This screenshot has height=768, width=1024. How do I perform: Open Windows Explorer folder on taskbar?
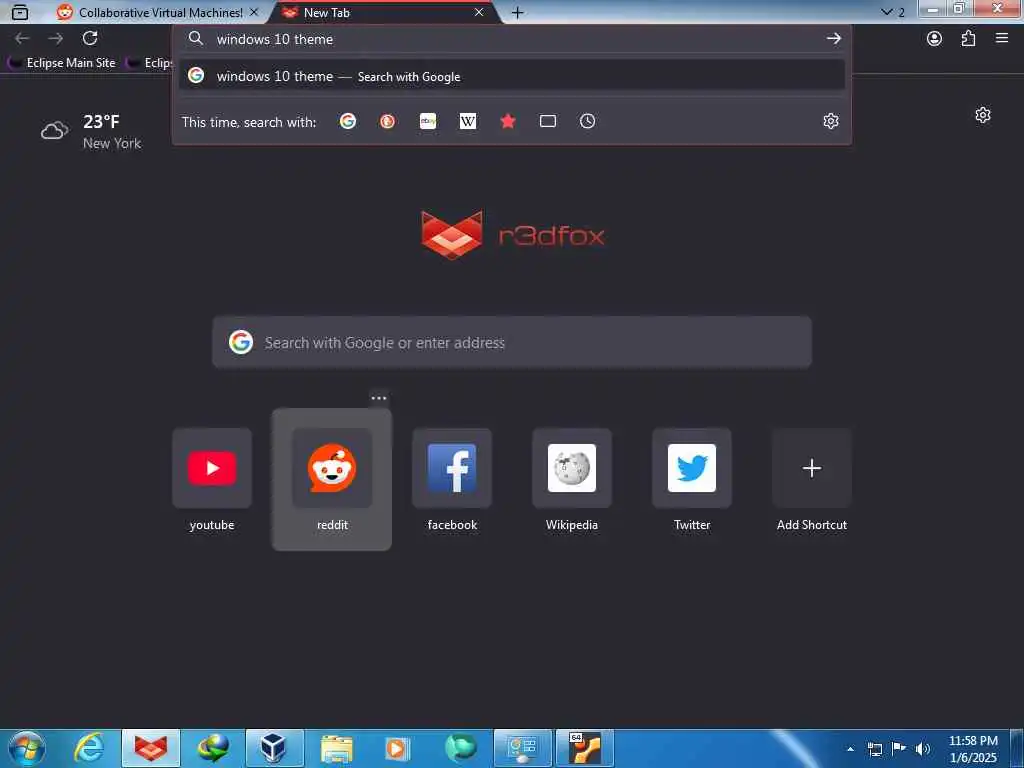tap(336, 748)
